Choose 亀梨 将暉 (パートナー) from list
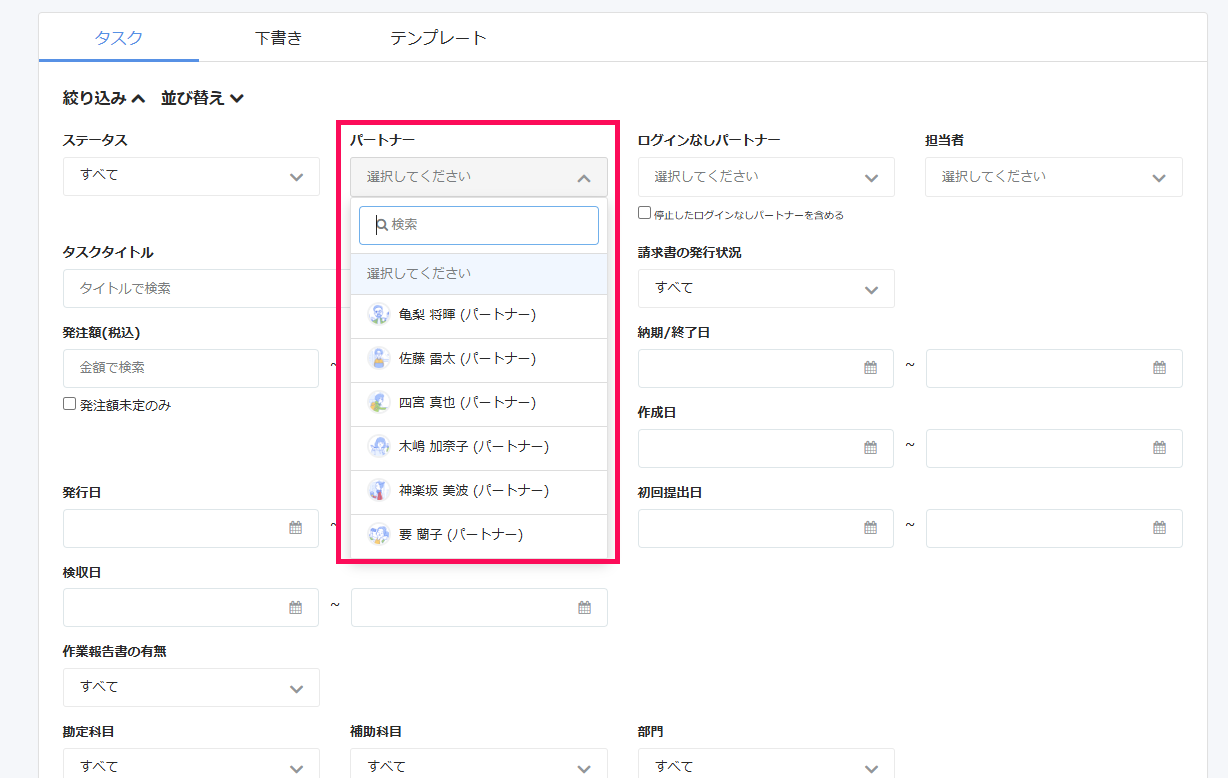Screen dimensions: 1228x778 479,315
